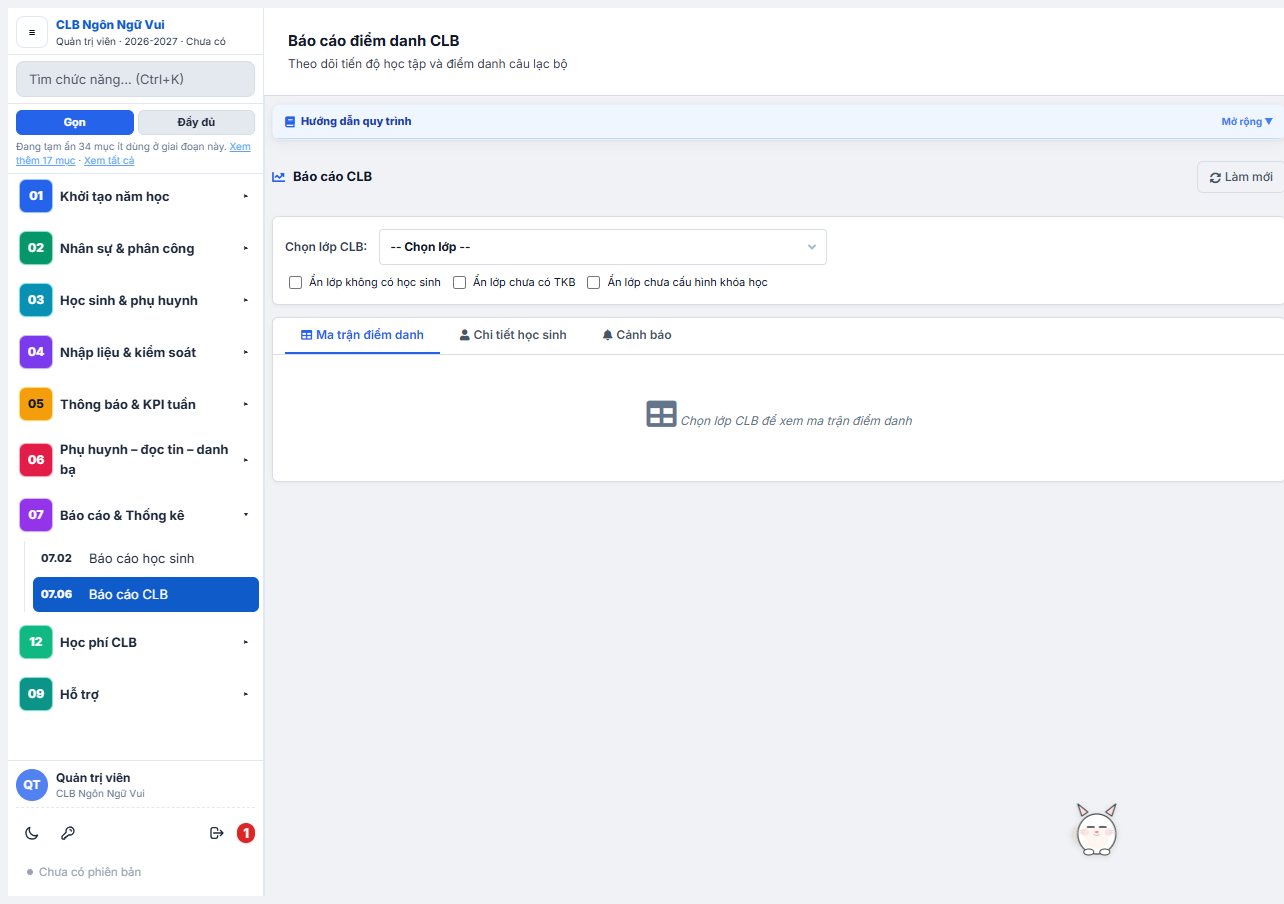Expand the Hướng dẫn quy trình panel via Mở rộng

[1247, 122]
